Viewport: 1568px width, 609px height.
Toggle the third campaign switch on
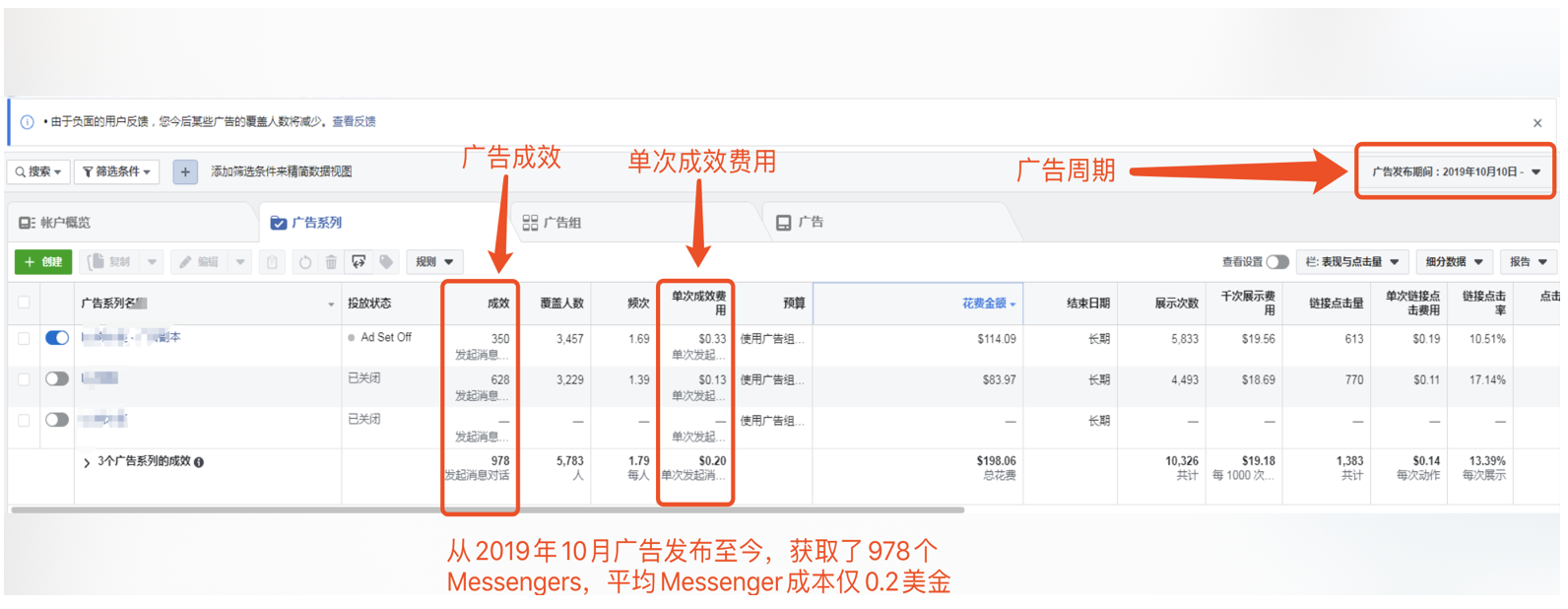point(57,420)
